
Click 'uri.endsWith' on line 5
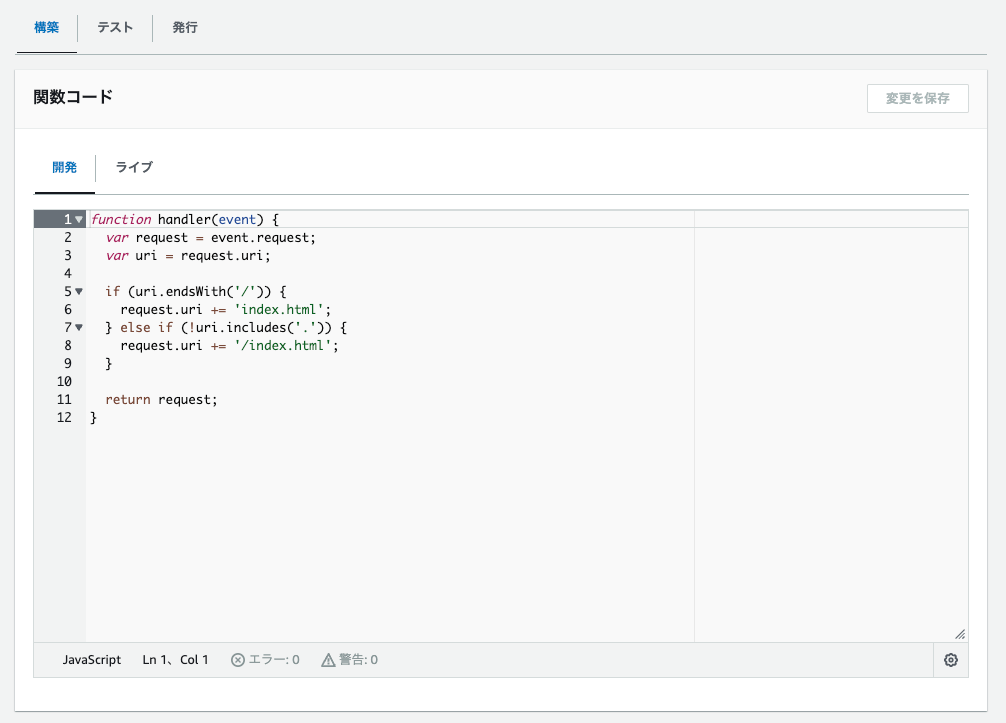[x=181, y=291]
